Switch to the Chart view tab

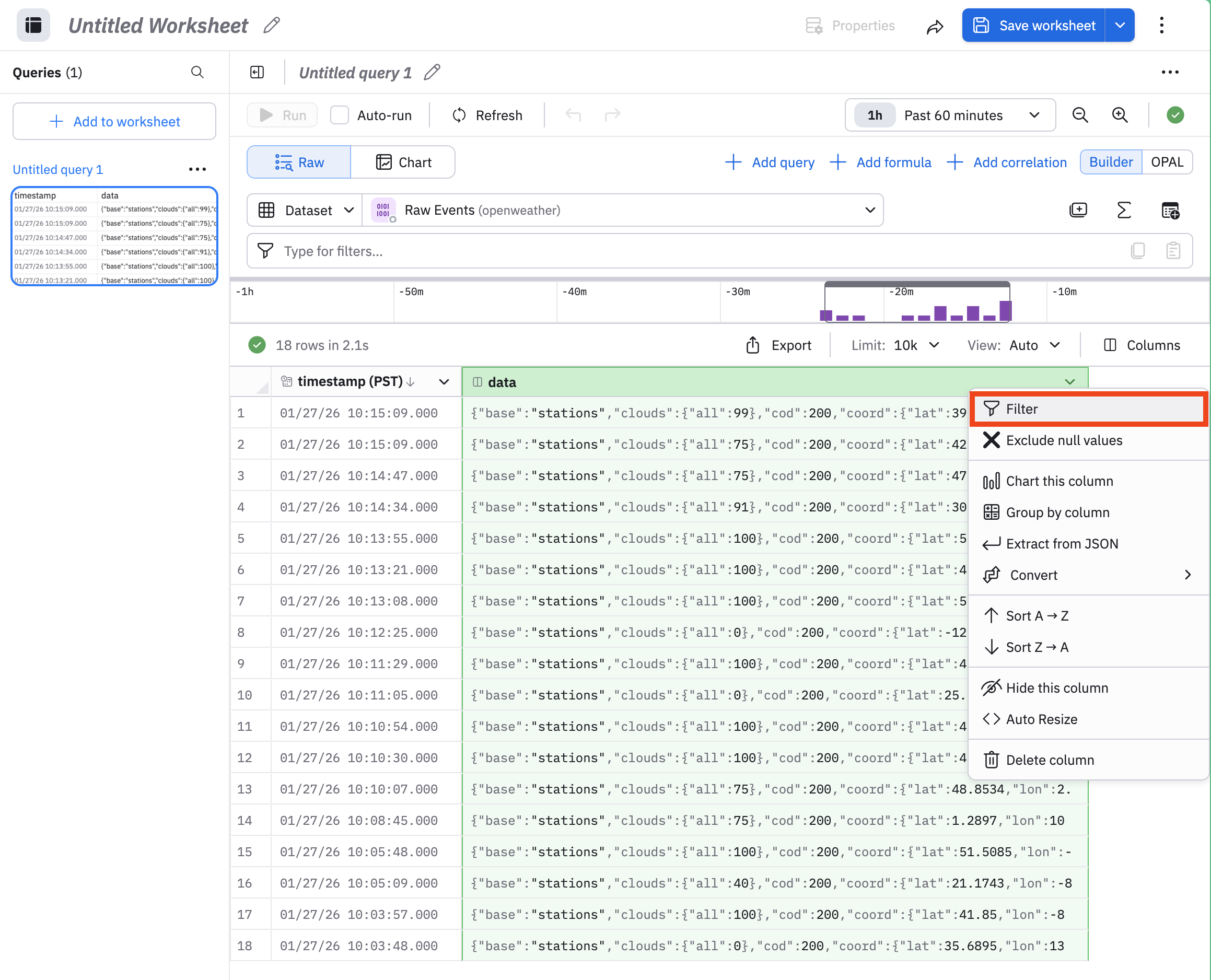403,162
